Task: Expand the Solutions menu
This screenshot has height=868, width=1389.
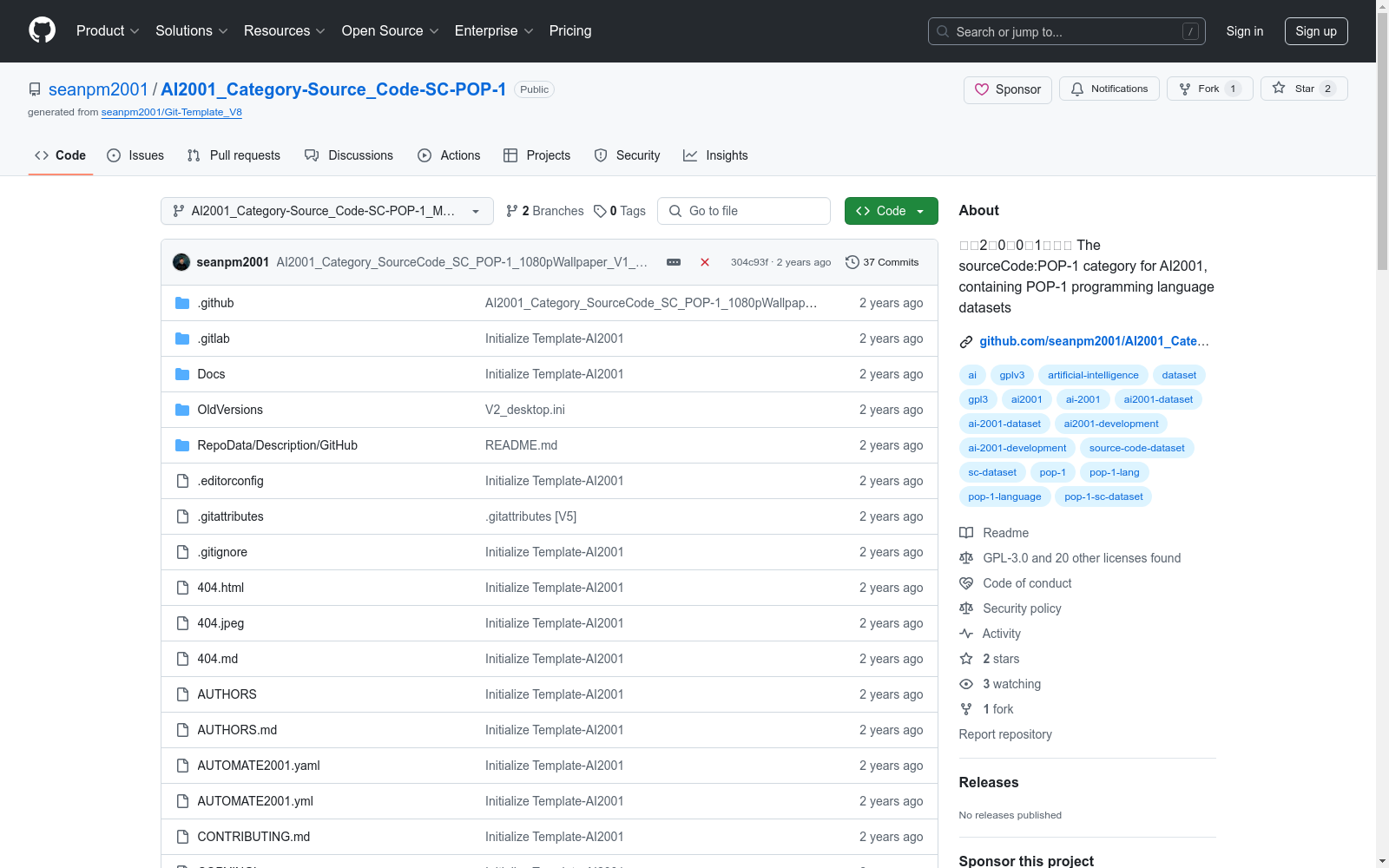Action: point(192,30)
